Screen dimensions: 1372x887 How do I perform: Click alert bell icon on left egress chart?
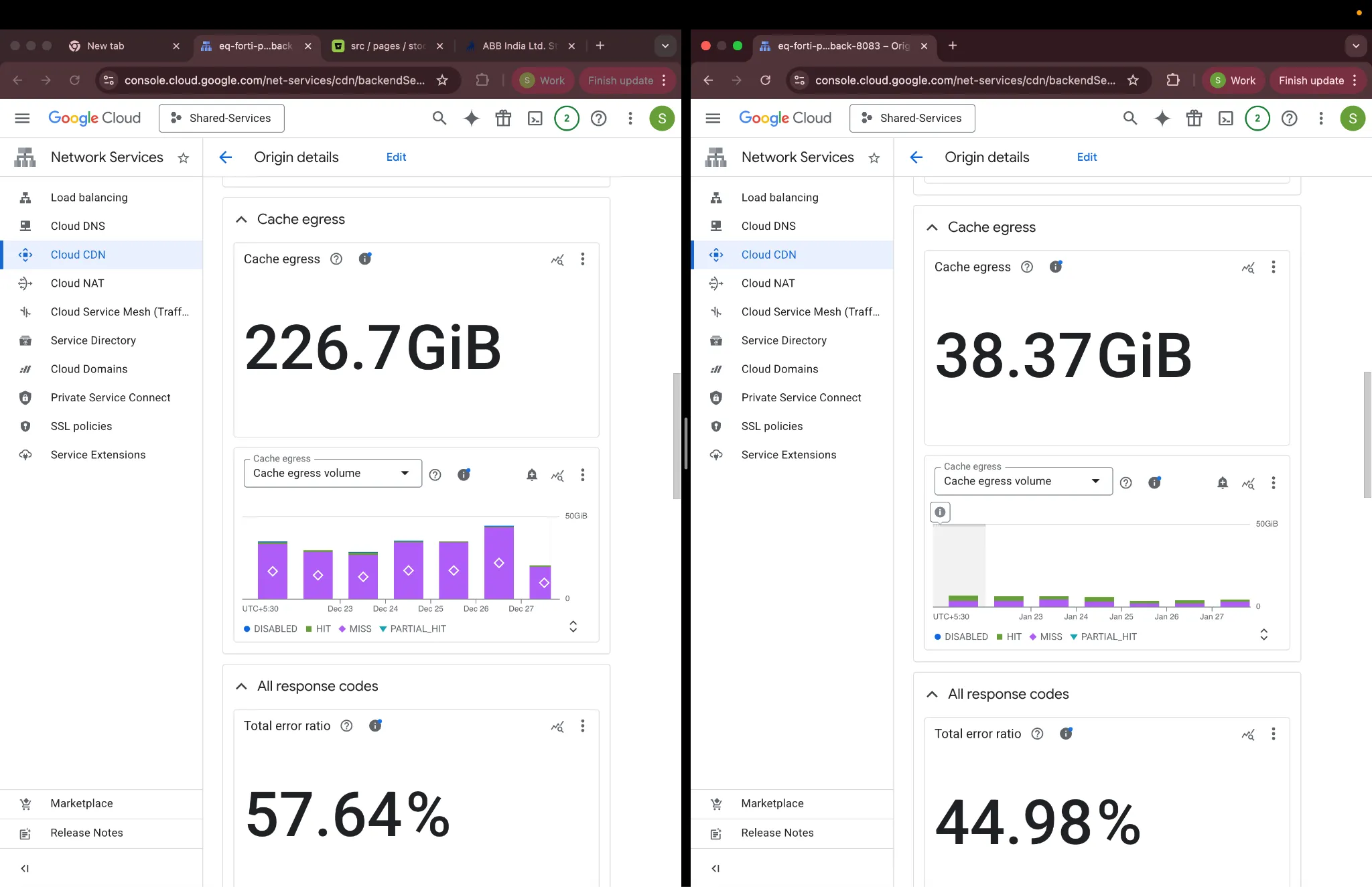pyautogui.click(x=532, y=475)
